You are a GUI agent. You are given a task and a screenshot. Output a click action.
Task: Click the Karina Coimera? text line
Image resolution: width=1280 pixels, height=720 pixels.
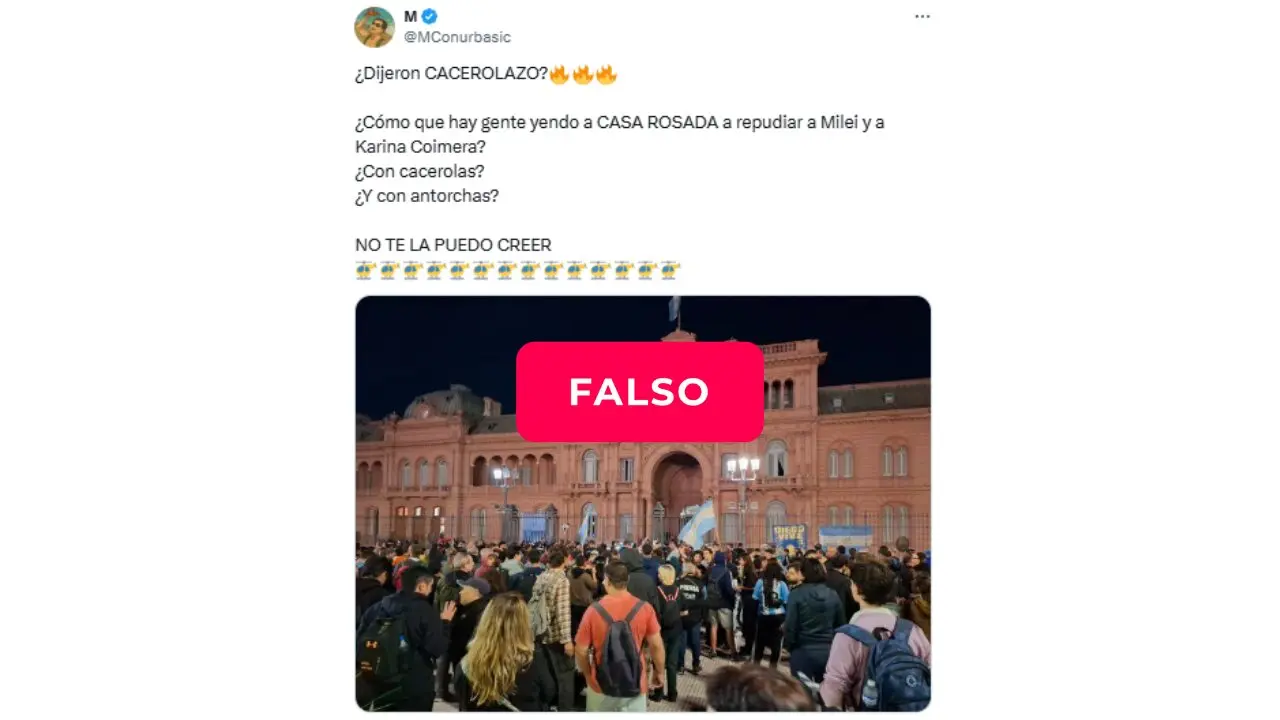[419, 147]
